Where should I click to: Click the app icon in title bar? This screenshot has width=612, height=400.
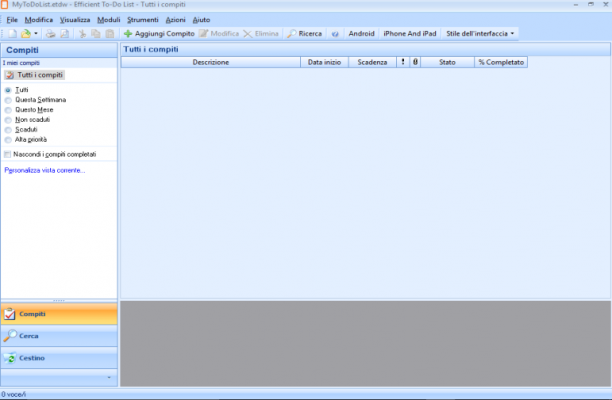coord(4,4)
